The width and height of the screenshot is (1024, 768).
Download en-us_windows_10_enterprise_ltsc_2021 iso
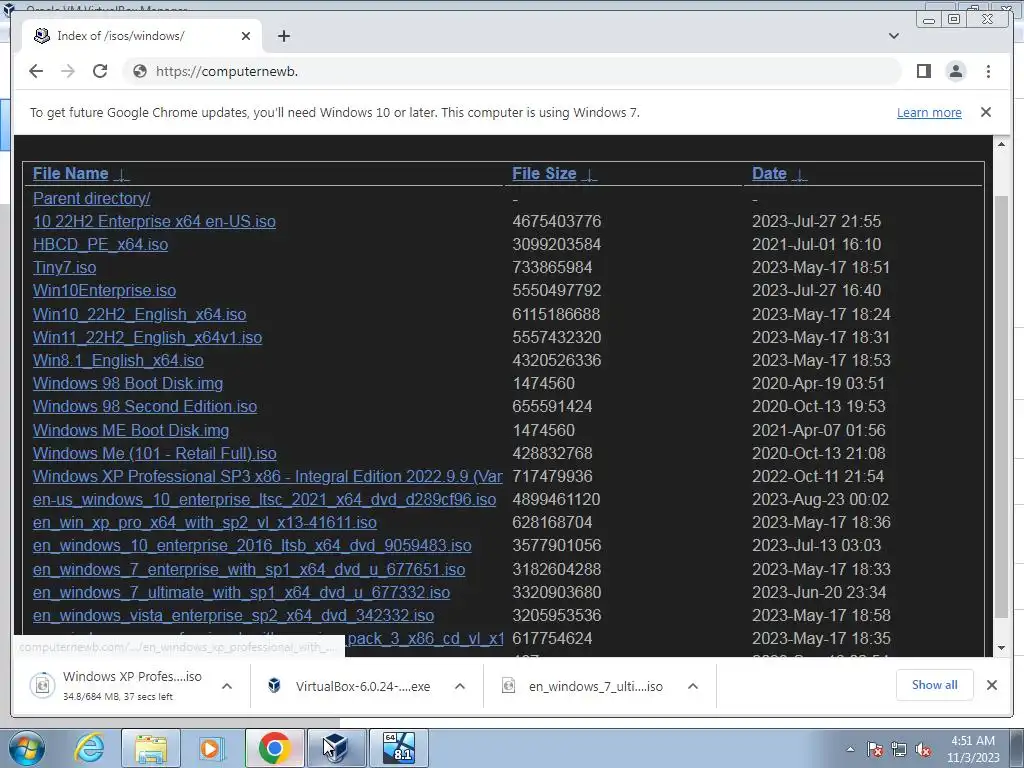264,500
